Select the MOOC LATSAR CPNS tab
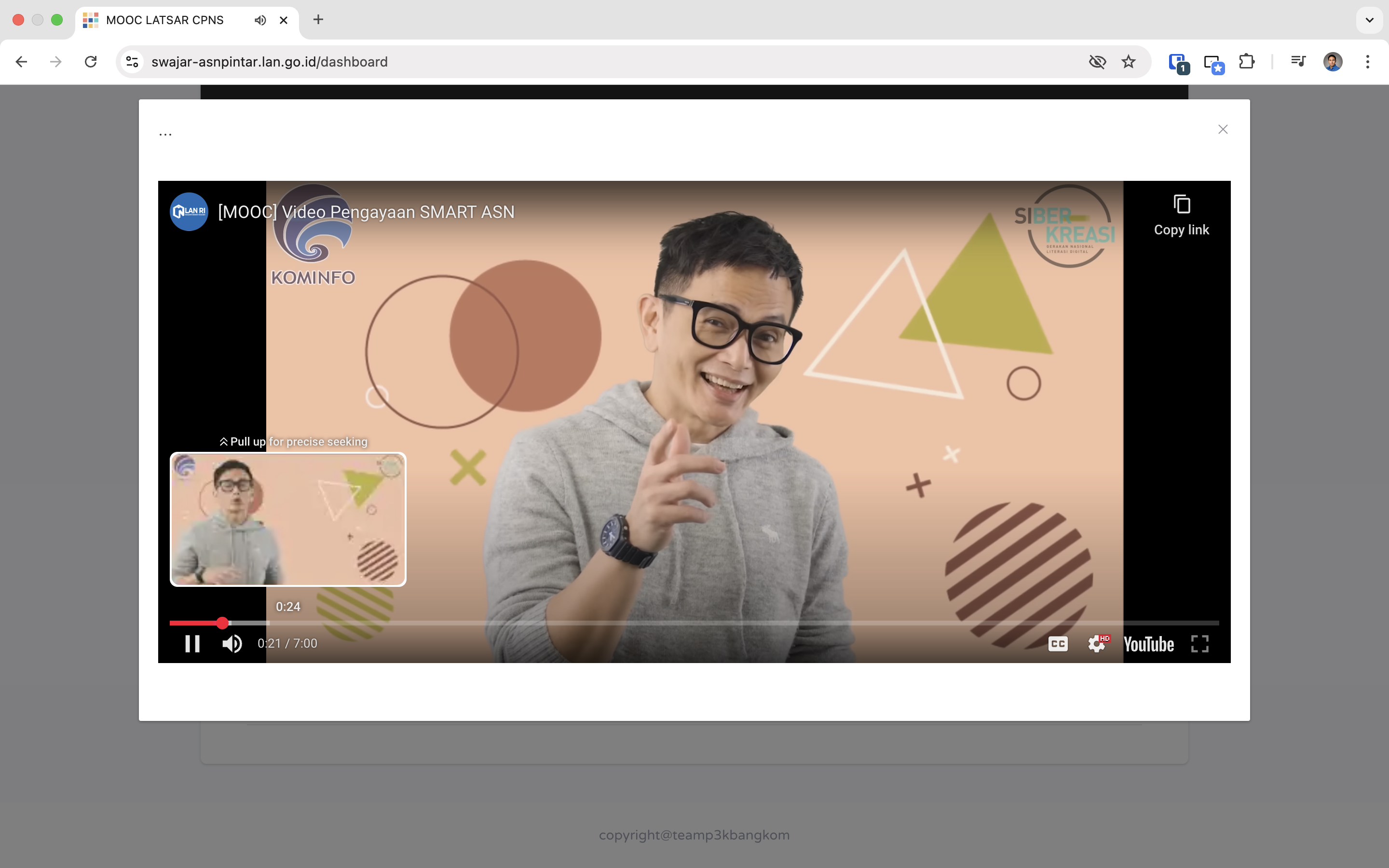The image size is (1389, 868). (x=165, y=20)
